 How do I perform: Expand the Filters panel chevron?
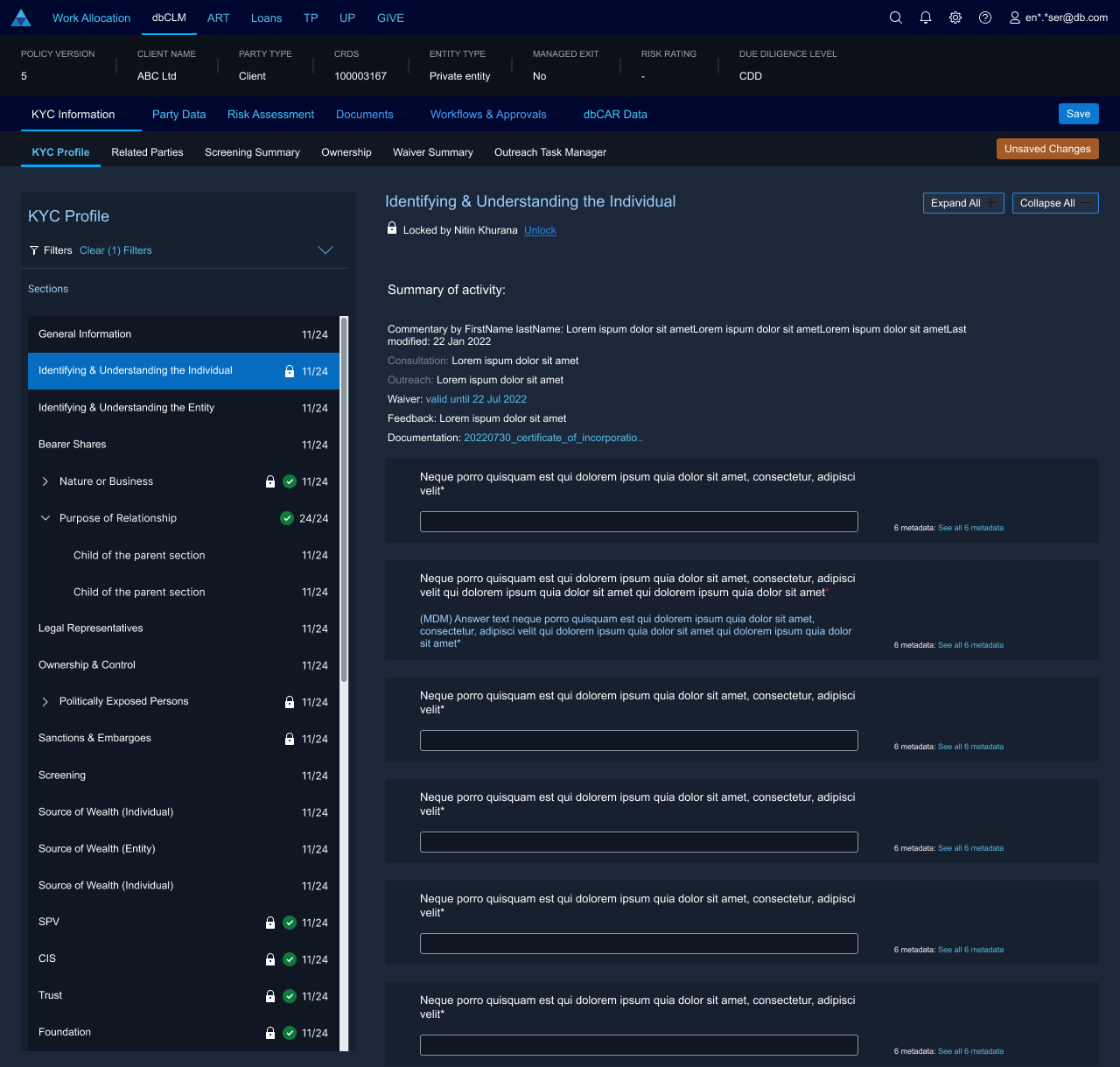click(x=325, y=250)
